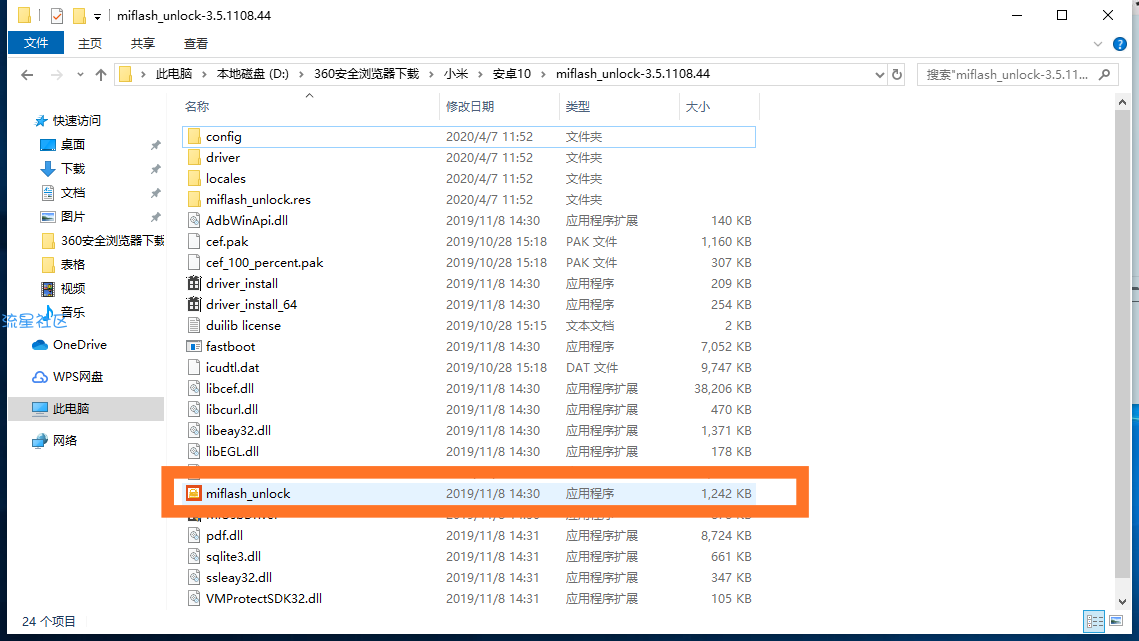
Task: Expand breadcrumb arrow after 小米
Action: [481, 74]
